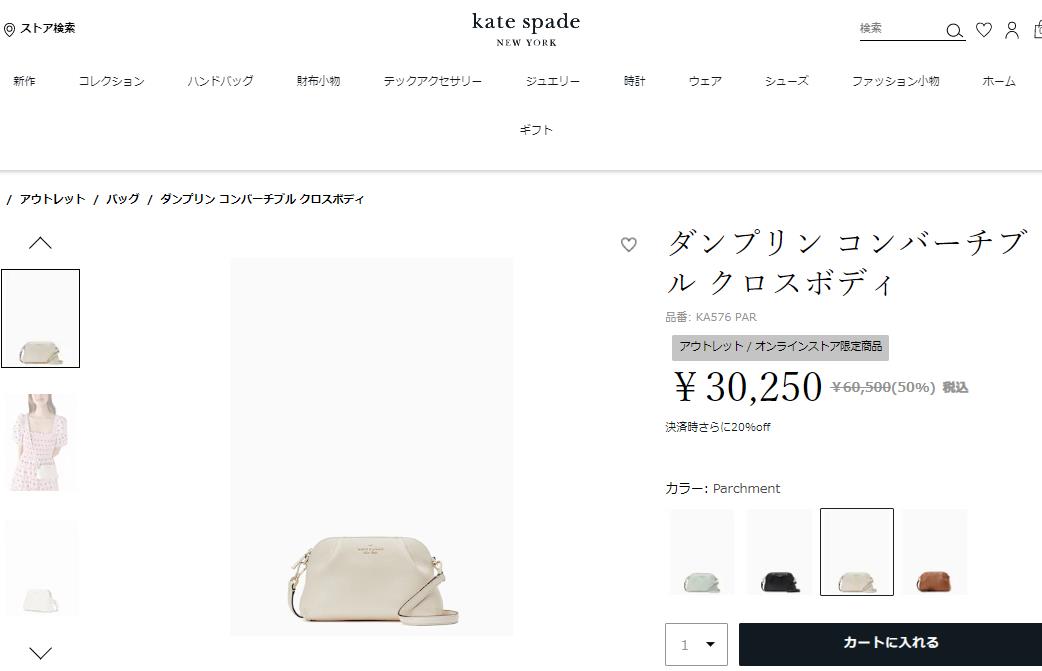
Task: Add product to favorites with heart
Action: coord(629,244)
